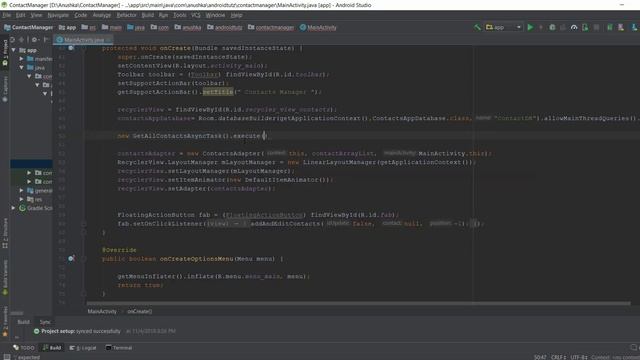640x360 pixels.
Task: Switch to the Build tab in Build panel
Action: coord(23,322)
